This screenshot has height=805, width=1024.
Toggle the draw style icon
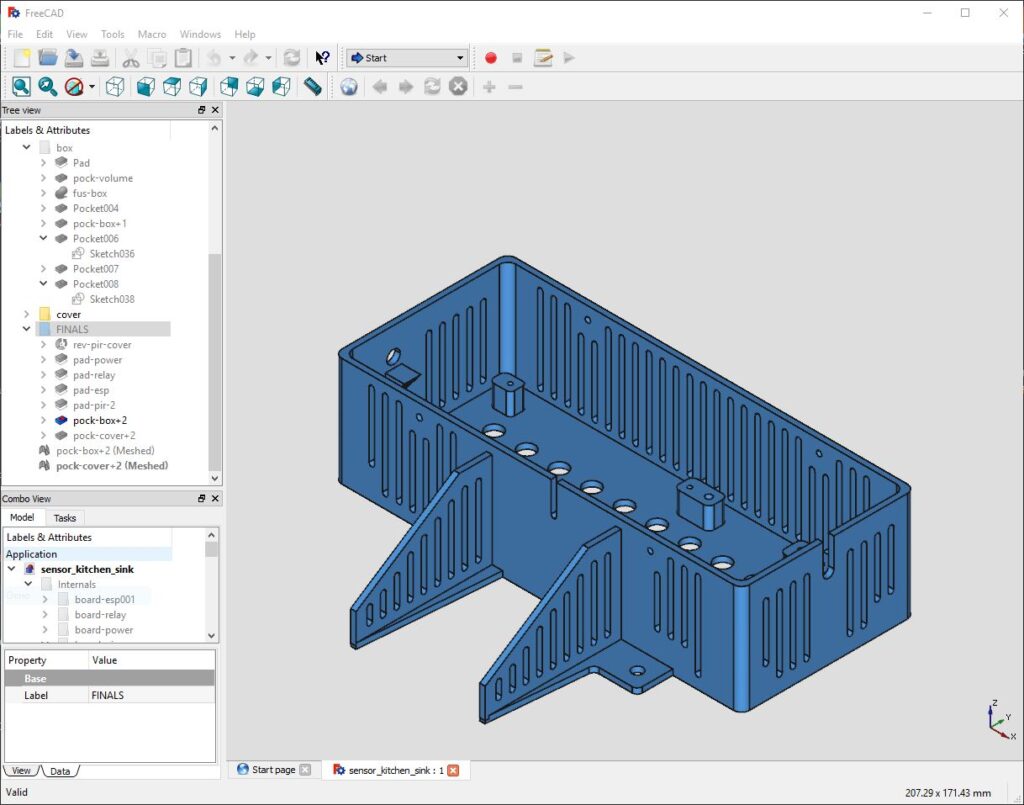point(74,86)
